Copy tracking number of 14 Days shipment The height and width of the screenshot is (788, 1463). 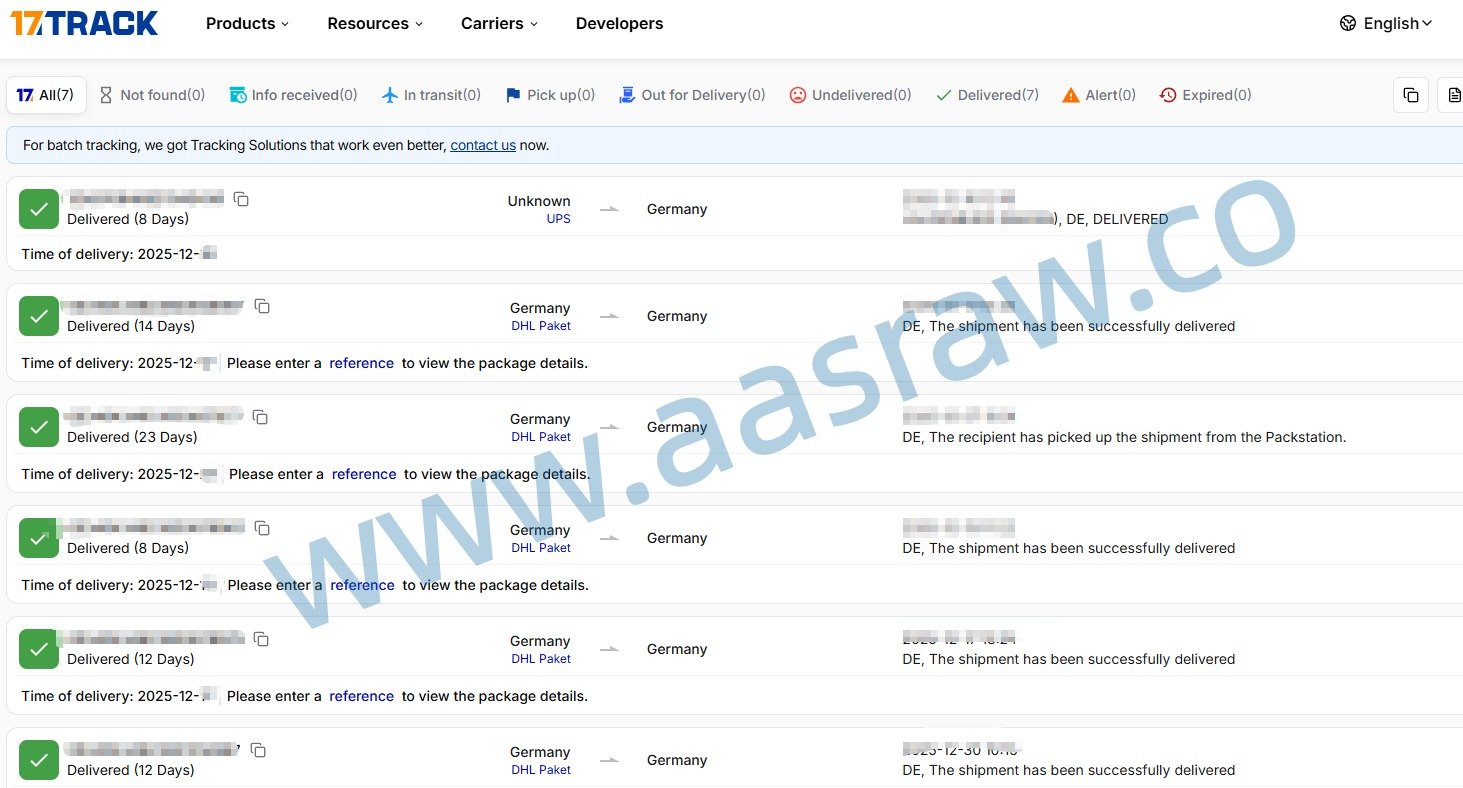point(262,306)
